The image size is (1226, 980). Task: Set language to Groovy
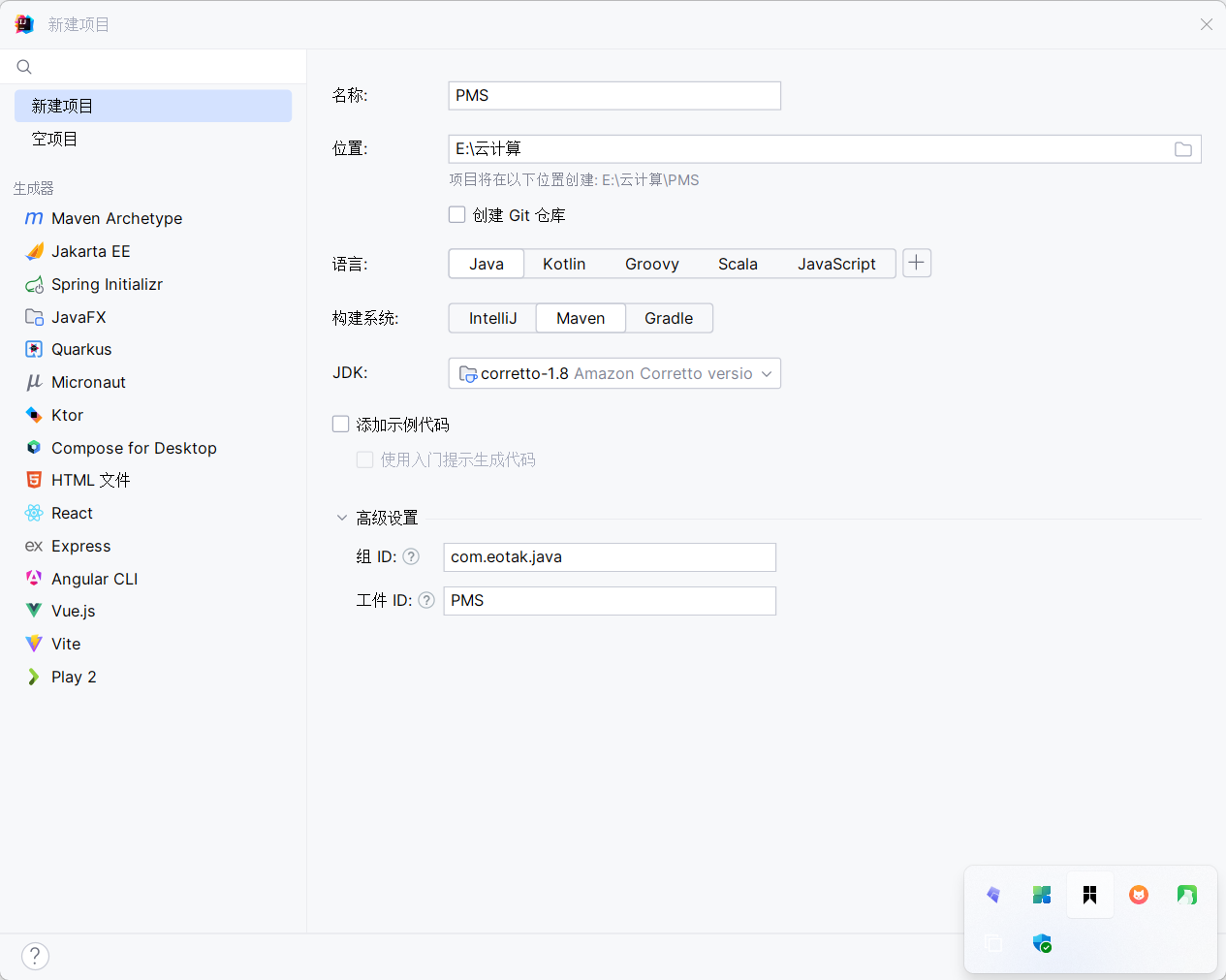click(652, 264)
